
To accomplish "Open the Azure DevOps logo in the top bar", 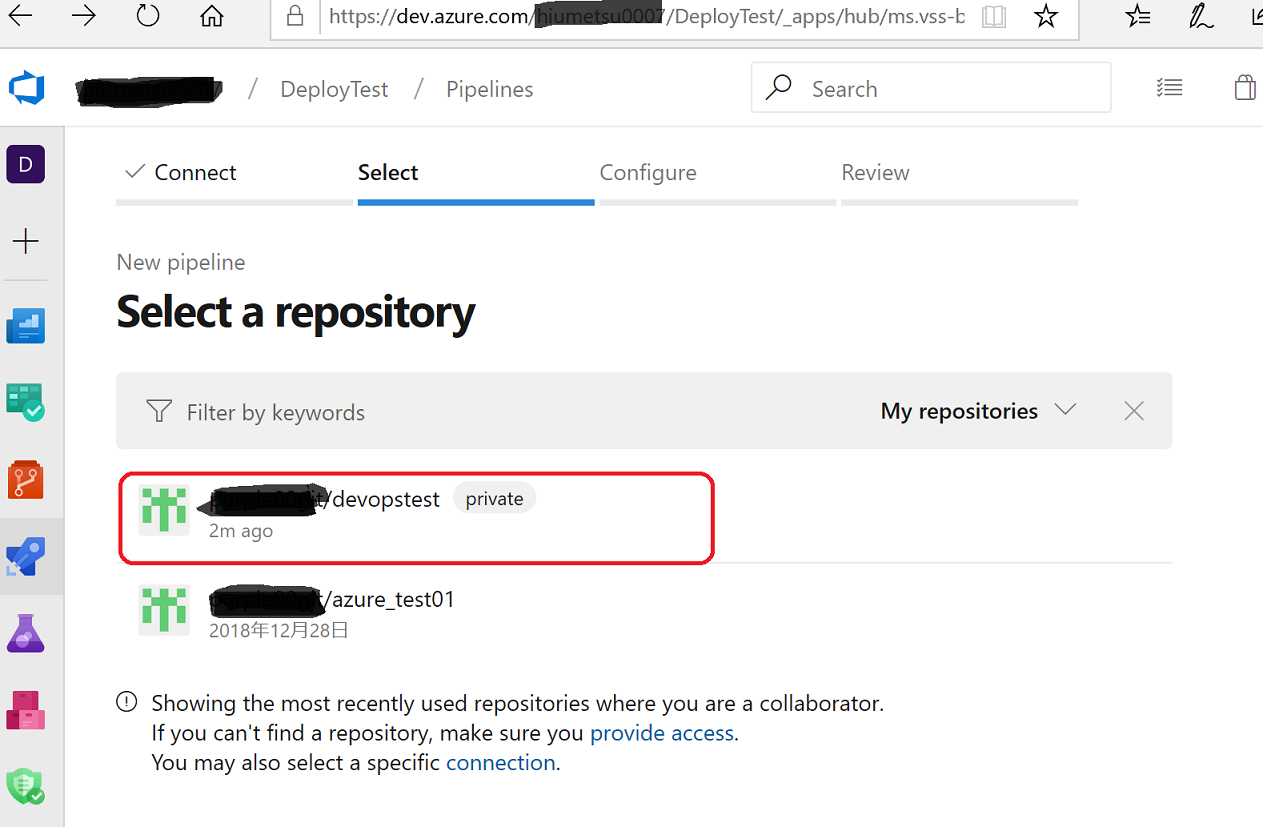I will tap(26, 88).
